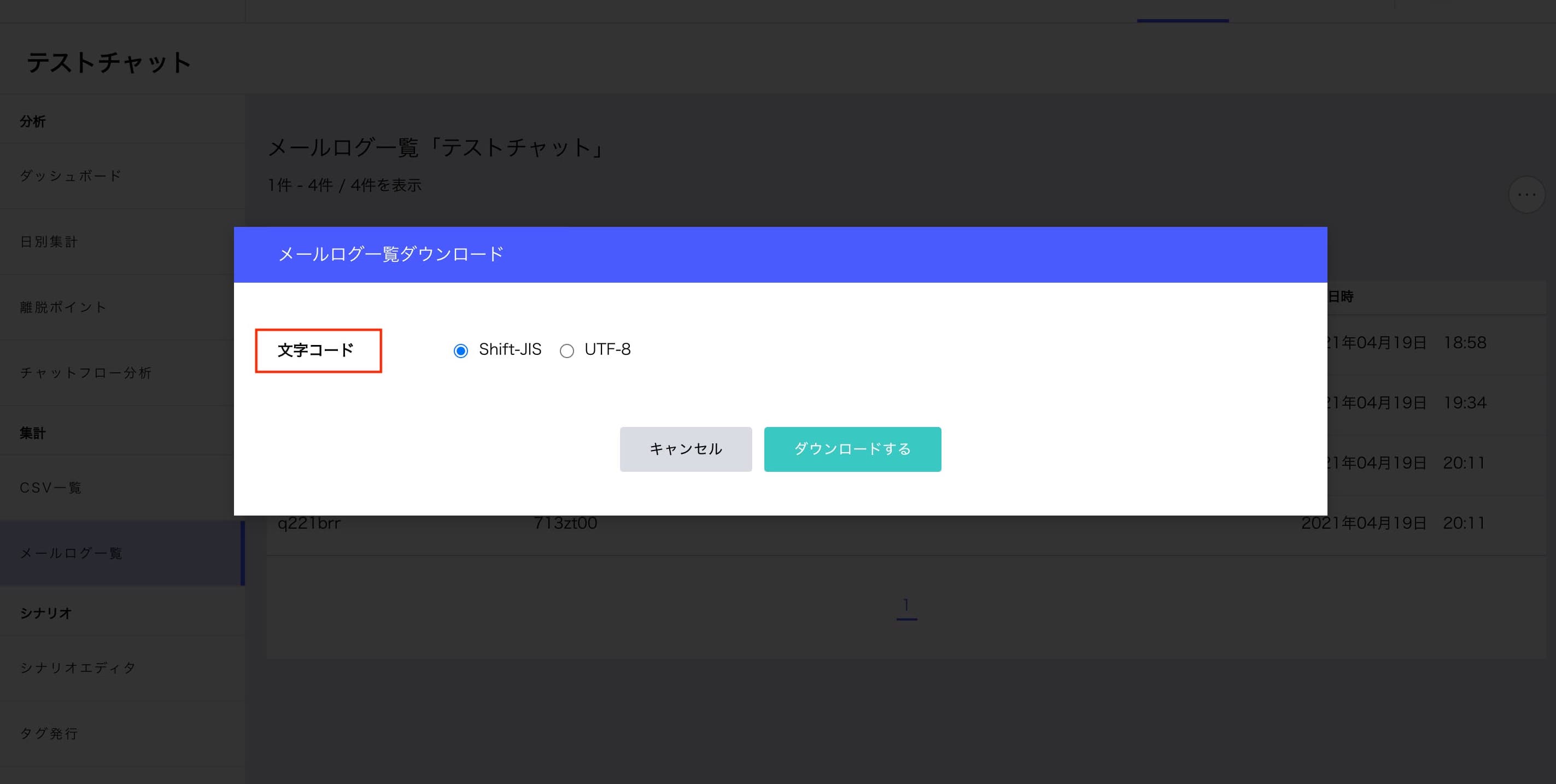Open CSV一覧 in the sidebar
This screenshot has width=1556, height=784.
(122, 488)
